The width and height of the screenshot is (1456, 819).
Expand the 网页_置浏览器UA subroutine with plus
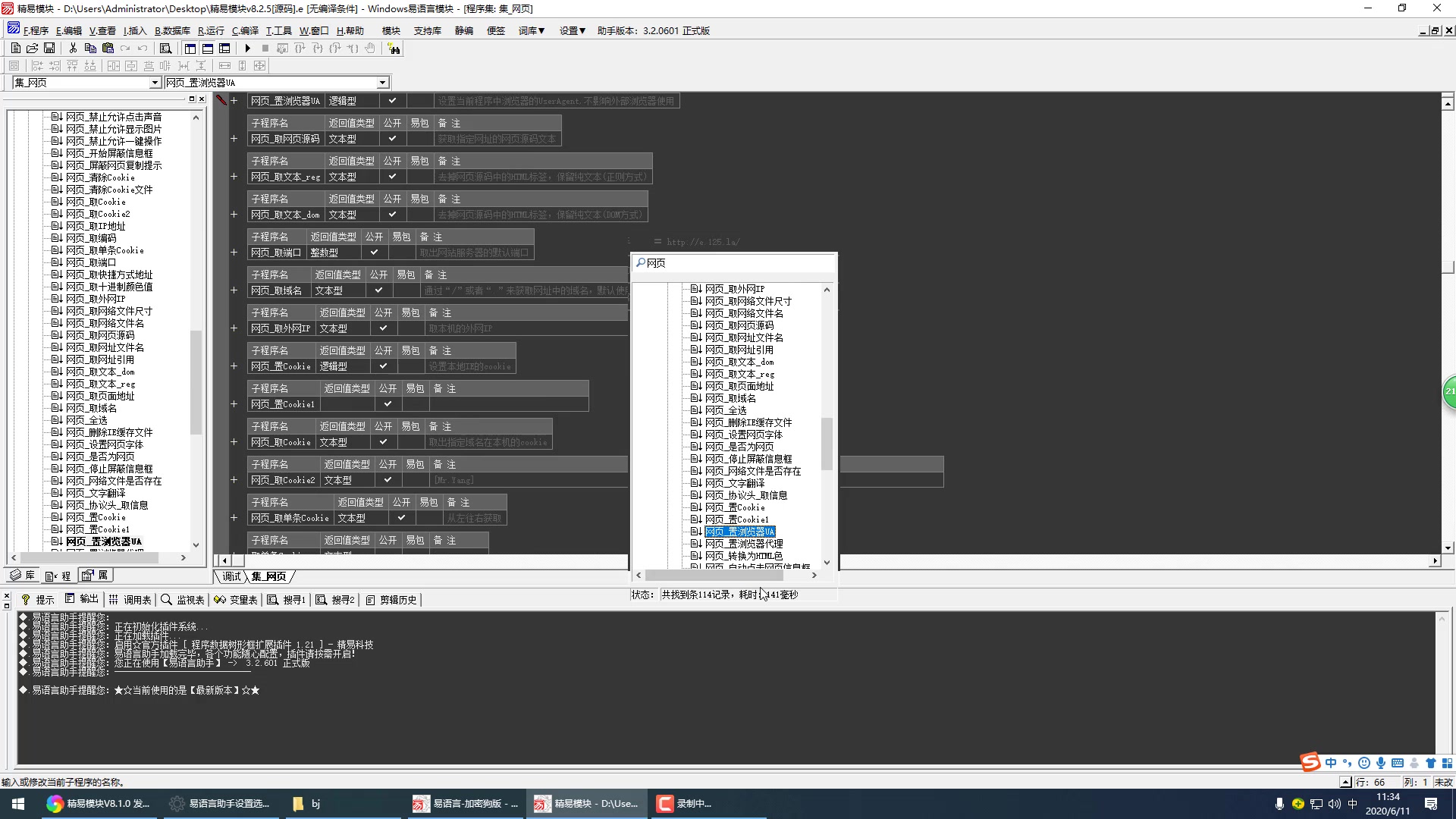(234, 101)
